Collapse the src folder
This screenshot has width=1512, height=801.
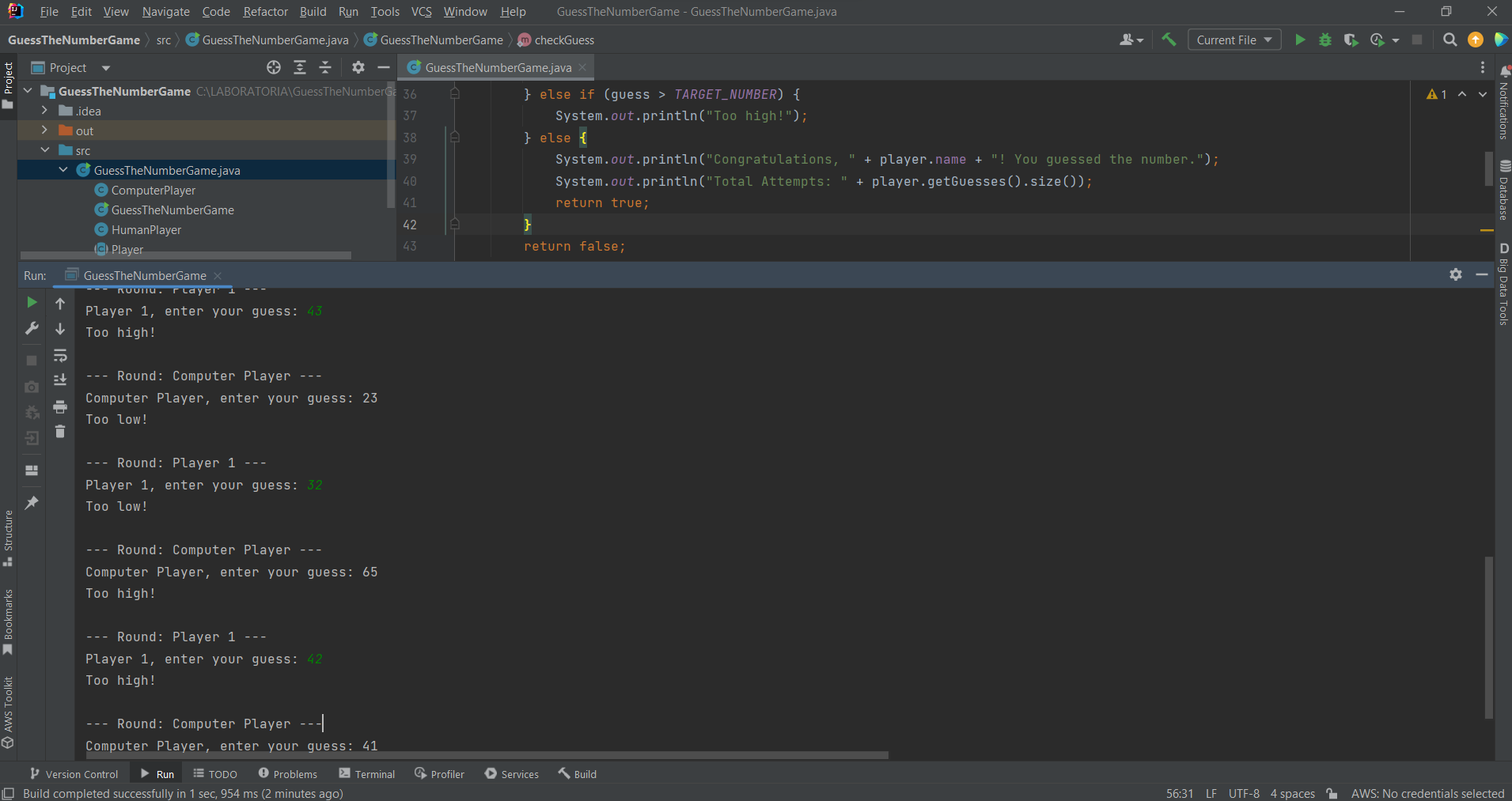[x=45, y=150]
